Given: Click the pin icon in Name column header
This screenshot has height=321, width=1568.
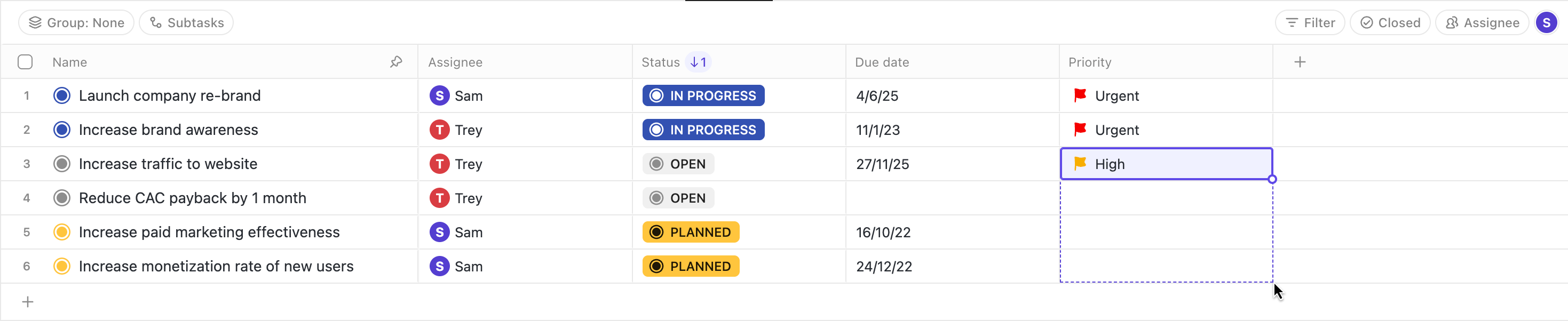Looking at the screenshot, I should 396,62.
